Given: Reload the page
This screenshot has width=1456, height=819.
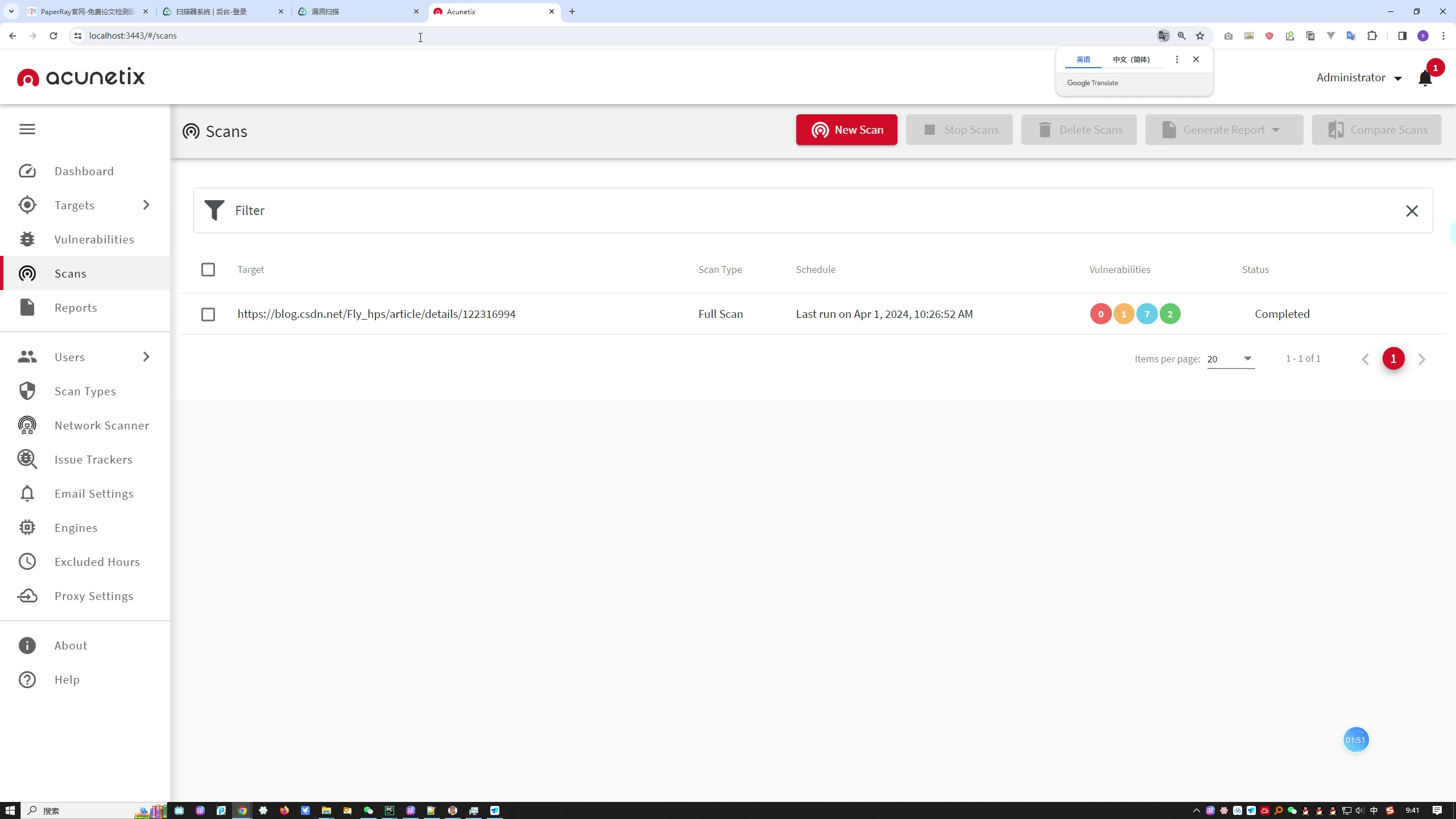Looking at the screenshot, I should 53,36.
